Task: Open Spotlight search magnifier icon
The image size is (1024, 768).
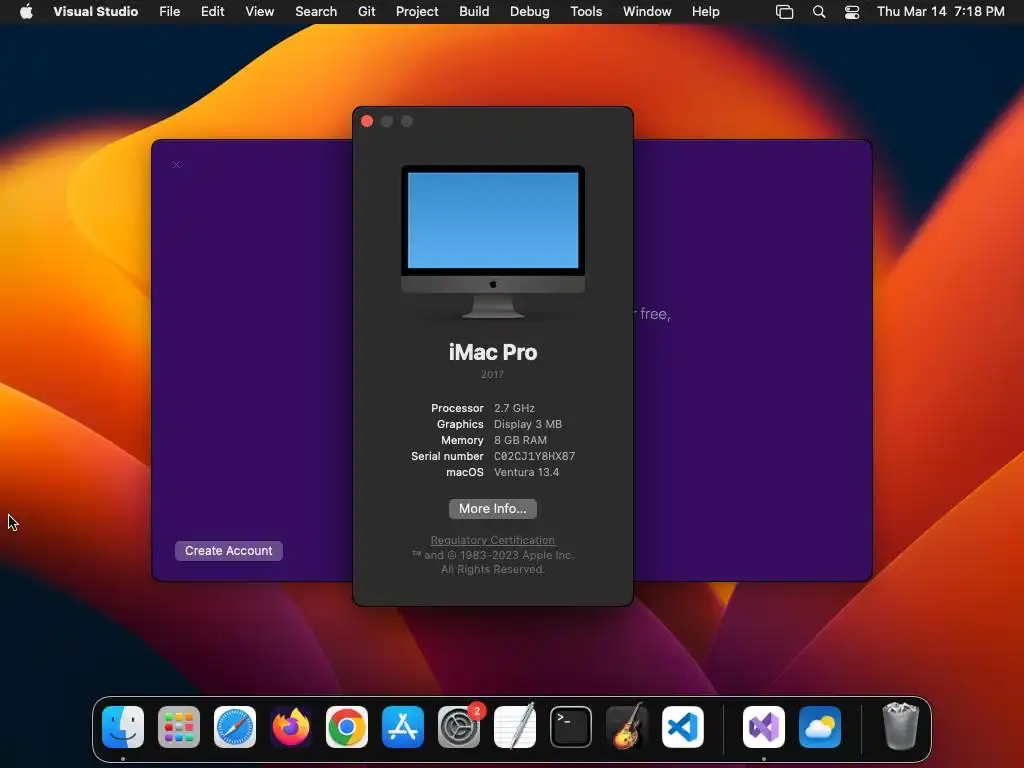Action: click(818, 12)
